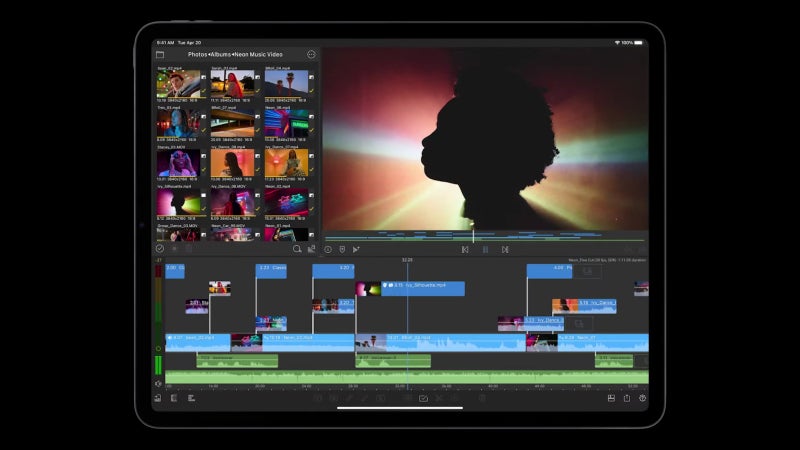This screenshot has height=450, width=800.
Task: Select the bridge overpass thumbnail
Action: pyautogui.click(x=232, y=123)
